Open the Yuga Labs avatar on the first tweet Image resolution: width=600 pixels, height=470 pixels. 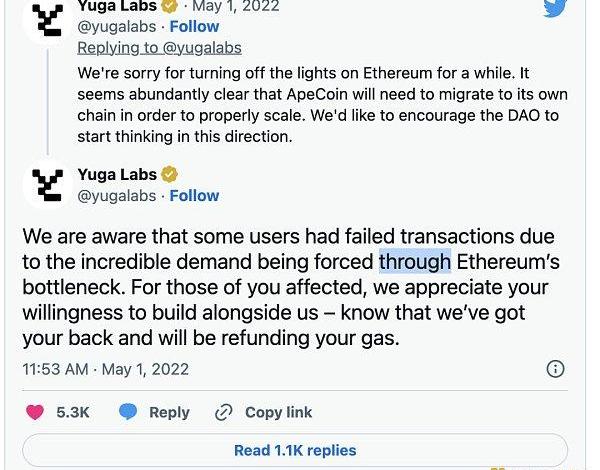[x=46, y=20]
